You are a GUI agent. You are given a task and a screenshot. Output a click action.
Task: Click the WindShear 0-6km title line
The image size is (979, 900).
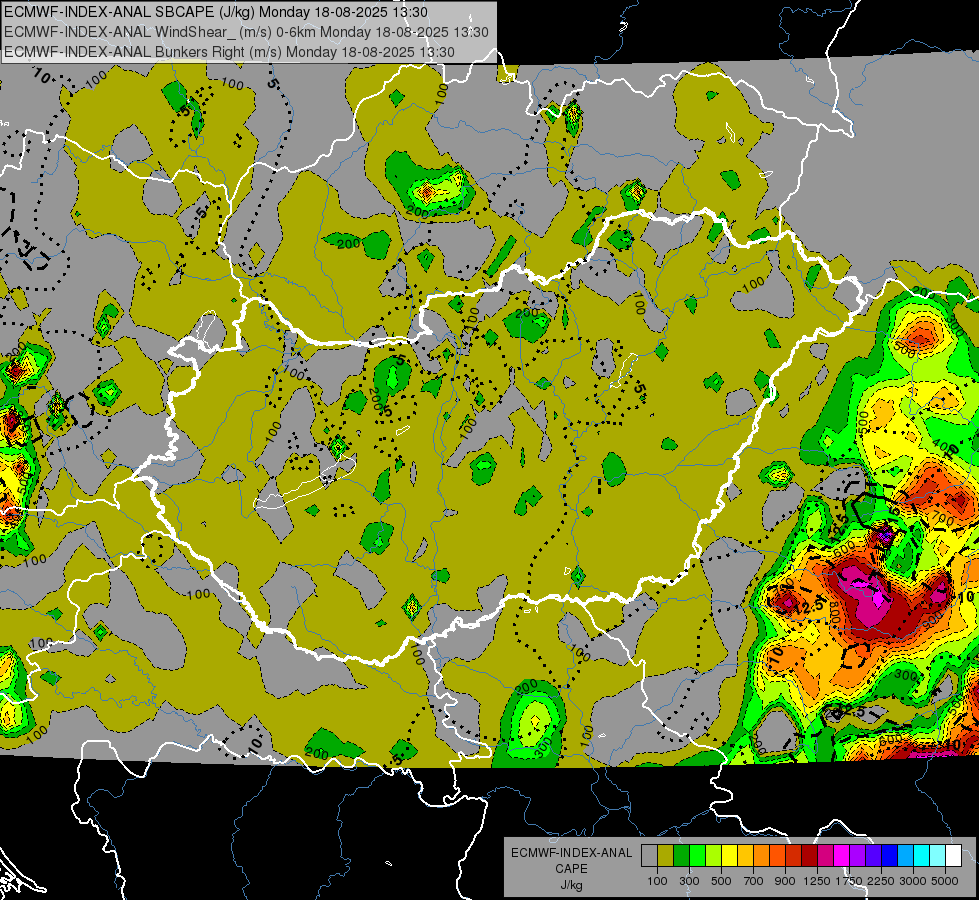[x=247, y=32]
